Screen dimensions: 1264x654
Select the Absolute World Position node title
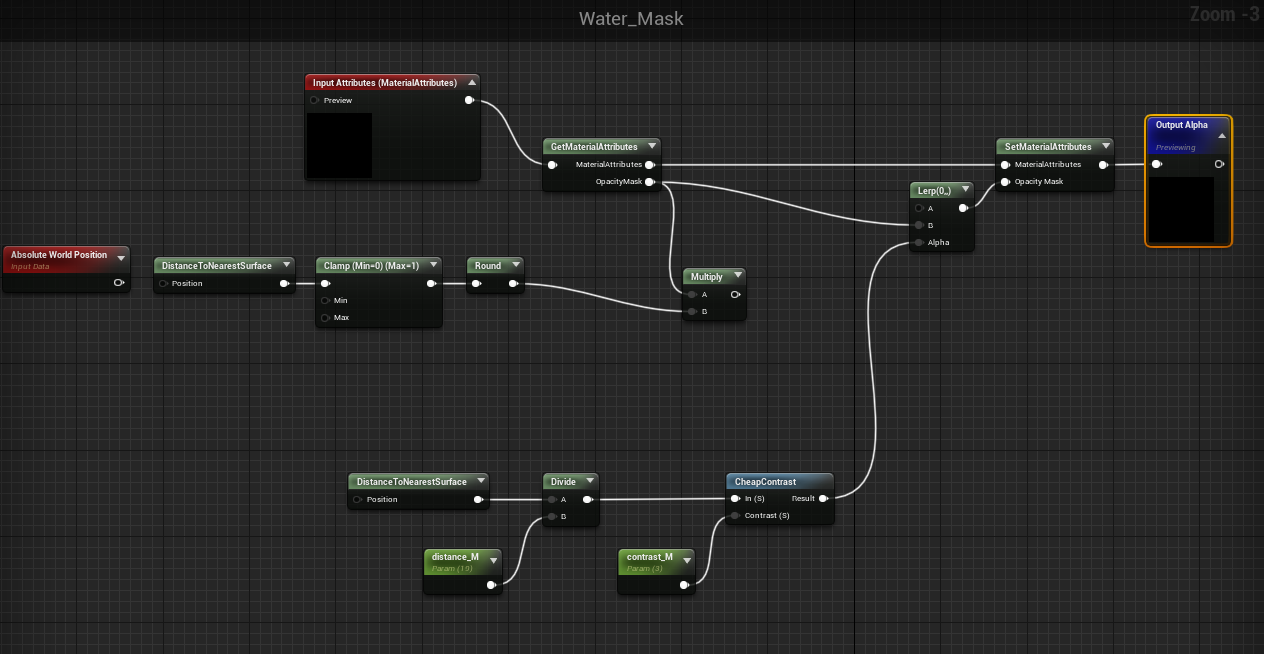click(x=59, y=255)
